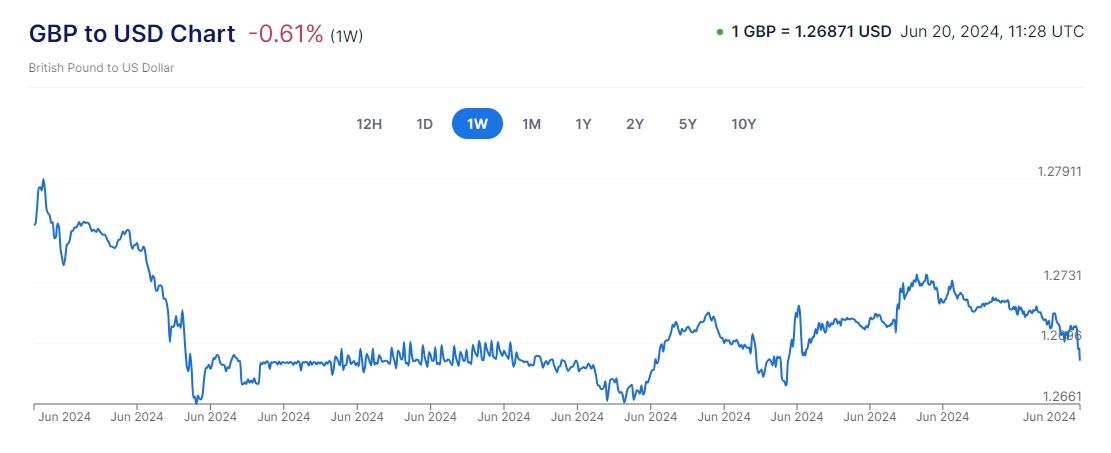Click the first Jun 2024 x-axis label
The width and height of the screenshot is (1111, 453).
64,417
